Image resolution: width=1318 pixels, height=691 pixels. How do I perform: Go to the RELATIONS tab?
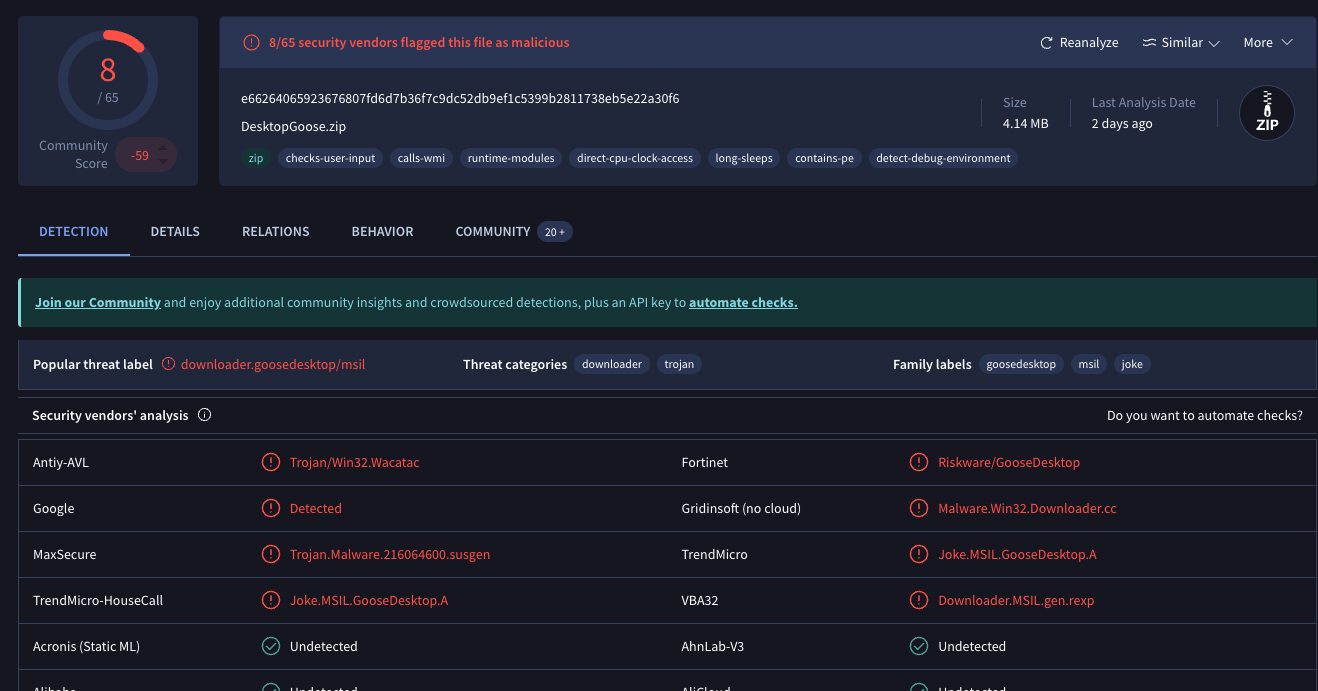[x=275, y=231]
